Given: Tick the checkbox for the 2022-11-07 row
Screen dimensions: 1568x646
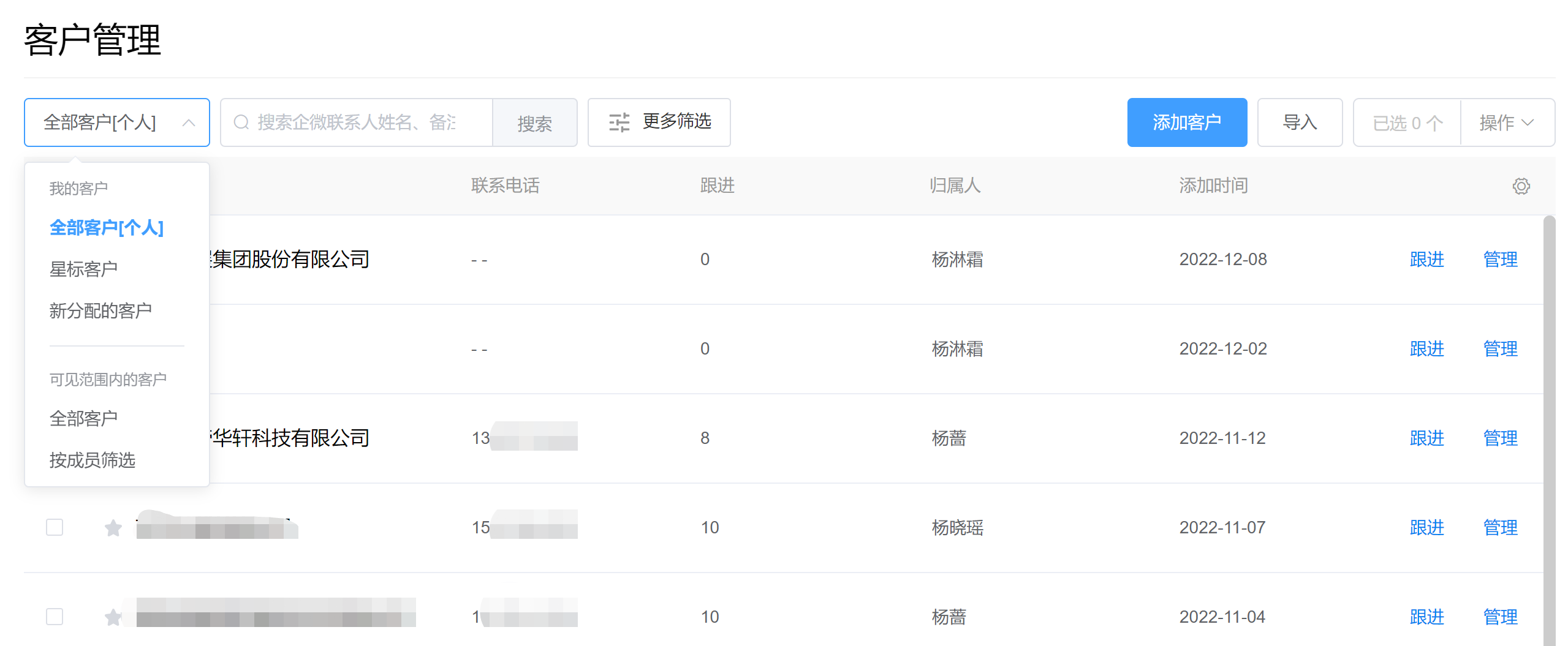Looking at the screenshot, I should [55, 527].
